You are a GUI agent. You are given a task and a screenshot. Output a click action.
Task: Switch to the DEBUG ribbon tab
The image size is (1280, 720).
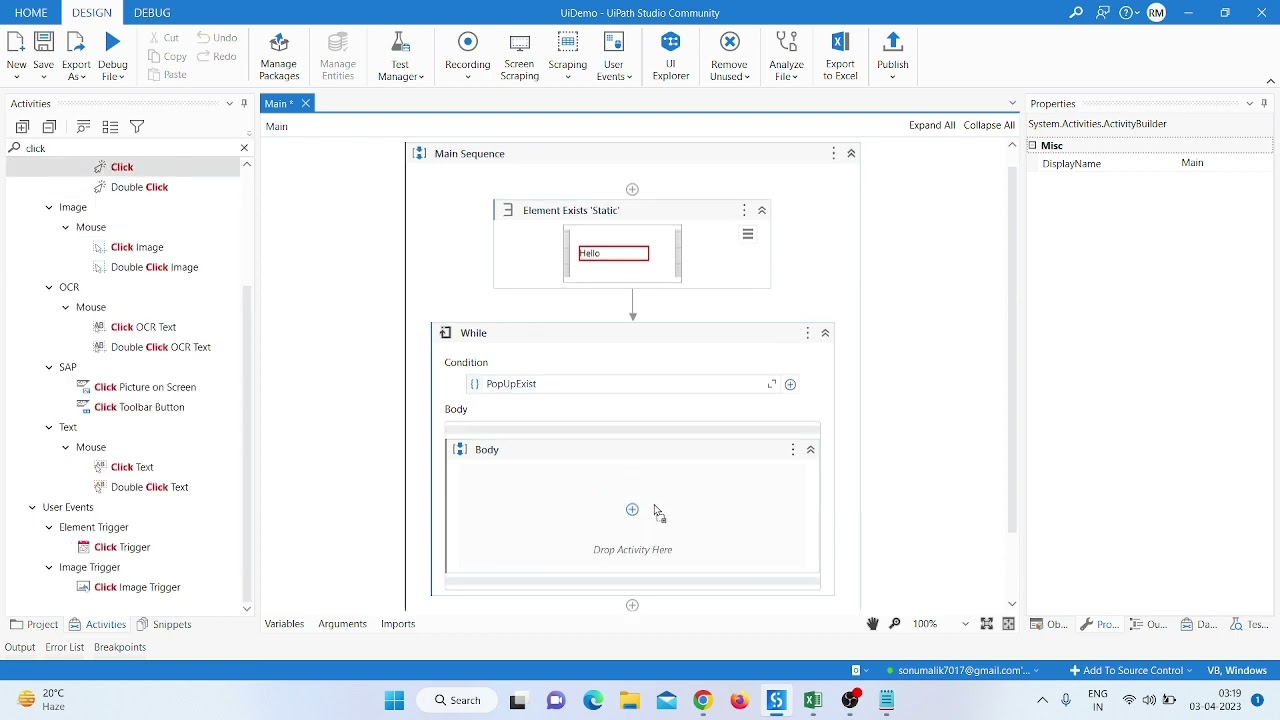coord(152,13)
